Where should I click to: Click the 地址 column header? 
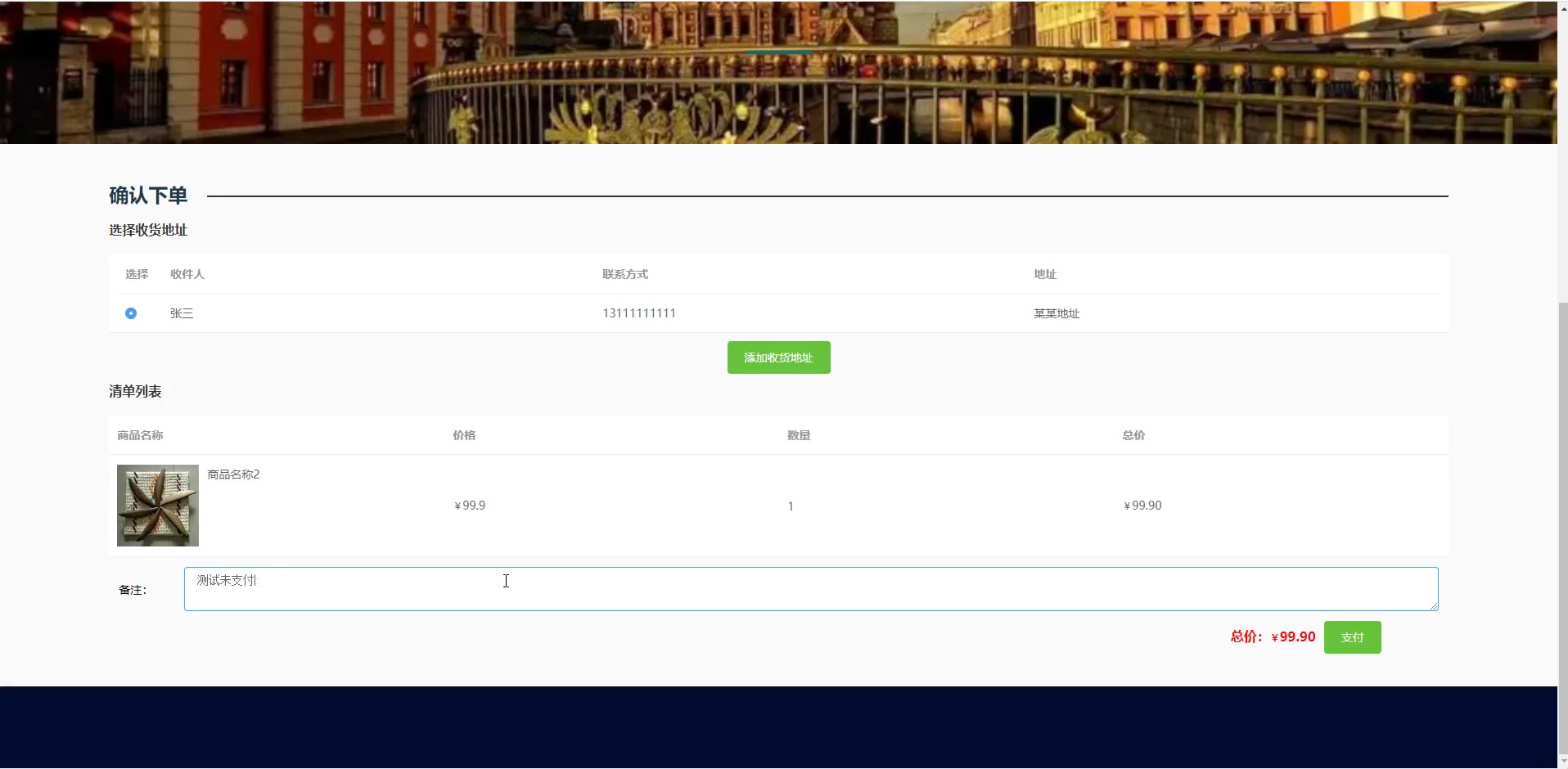(1045, 274)
